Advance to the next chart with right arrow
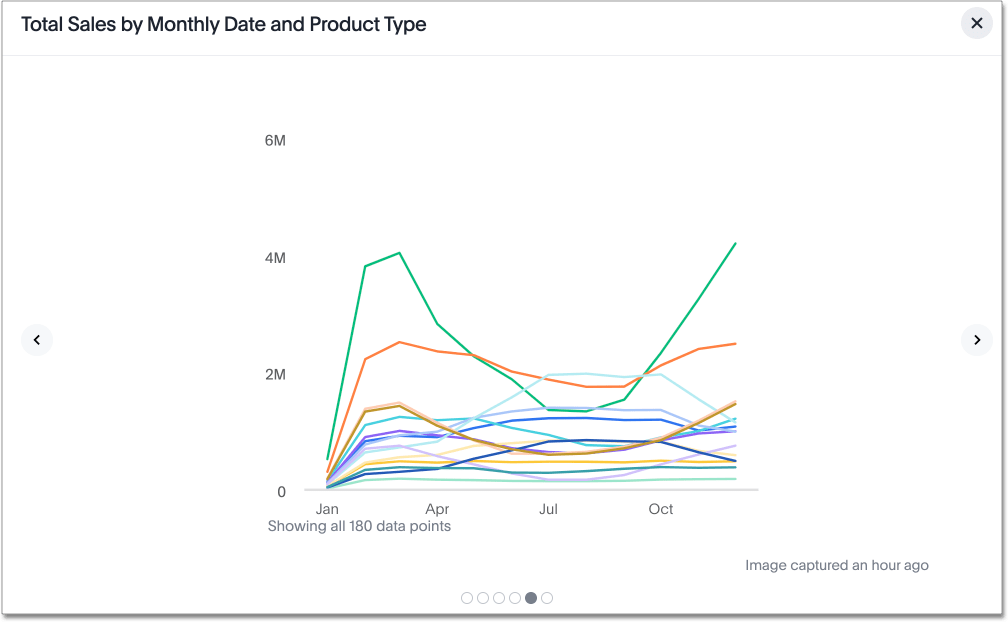Viewport: 1008px width, 622px height. point(976,340)
